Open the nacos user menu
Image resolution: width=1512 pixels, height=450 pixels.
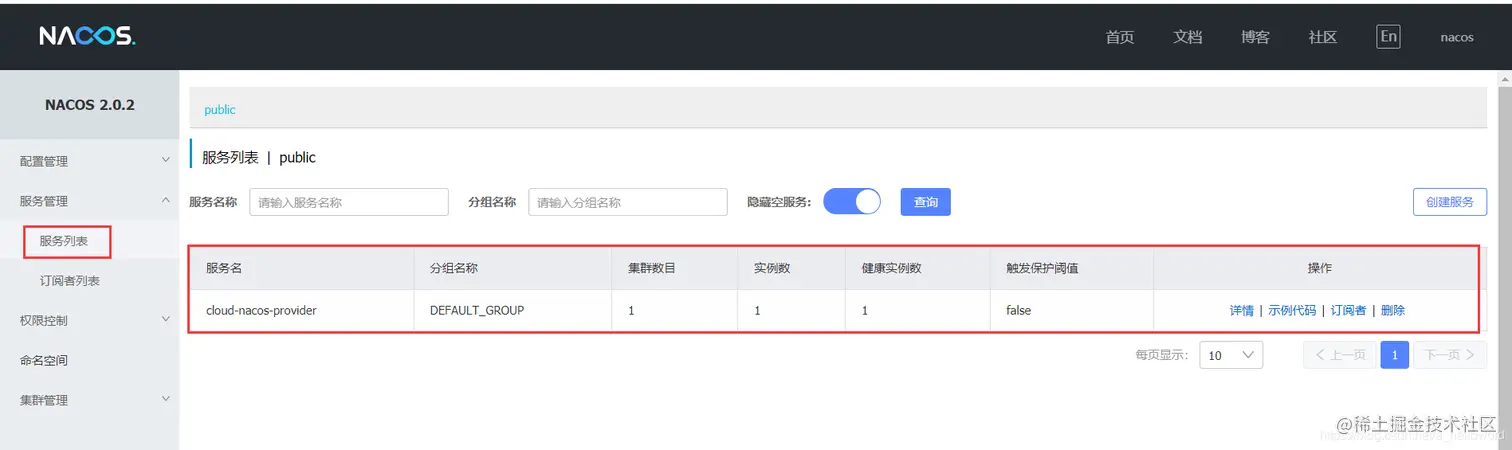(1457, 37)
